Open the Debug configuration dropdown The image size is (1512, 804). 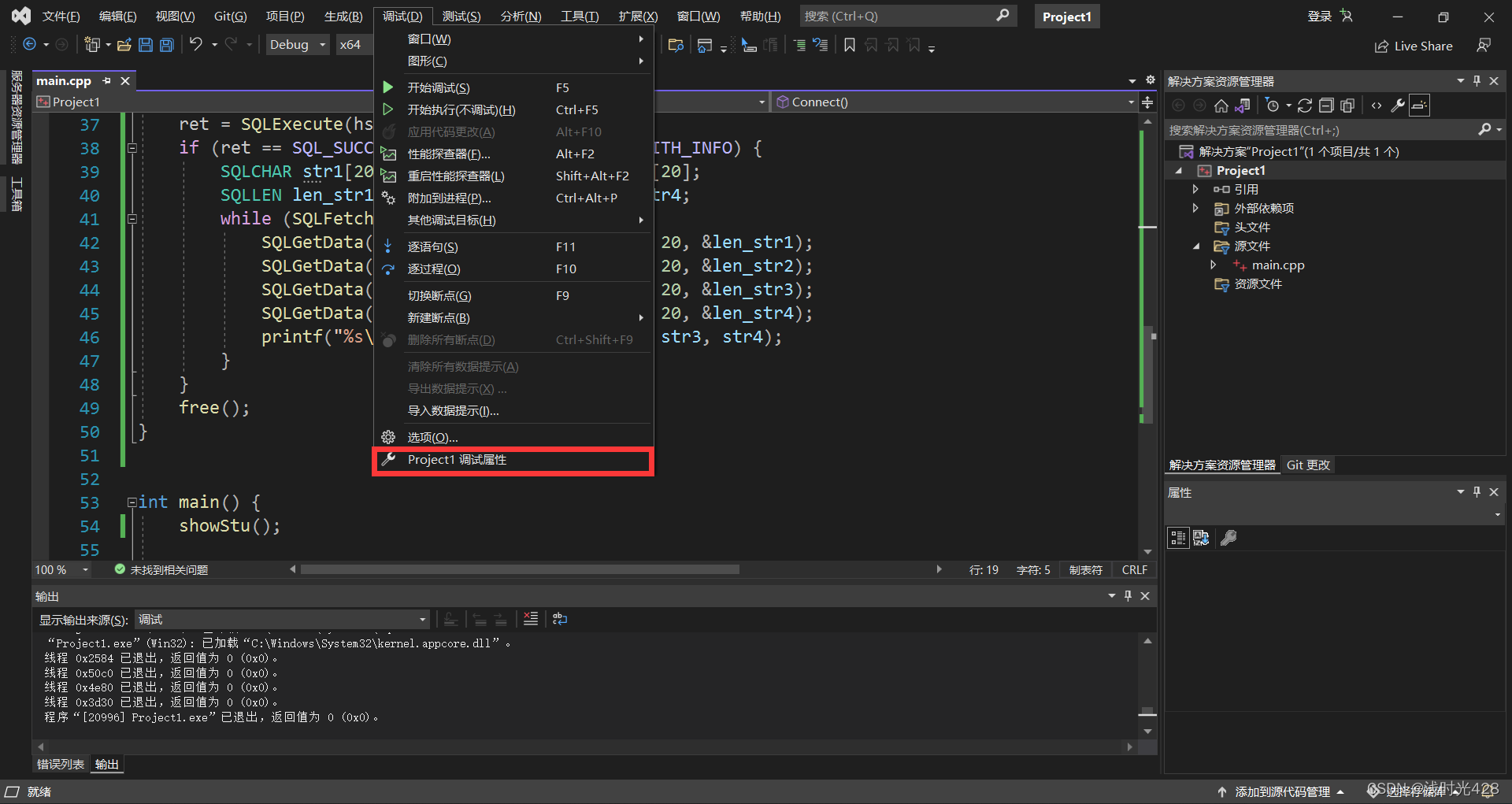[298, 45]
